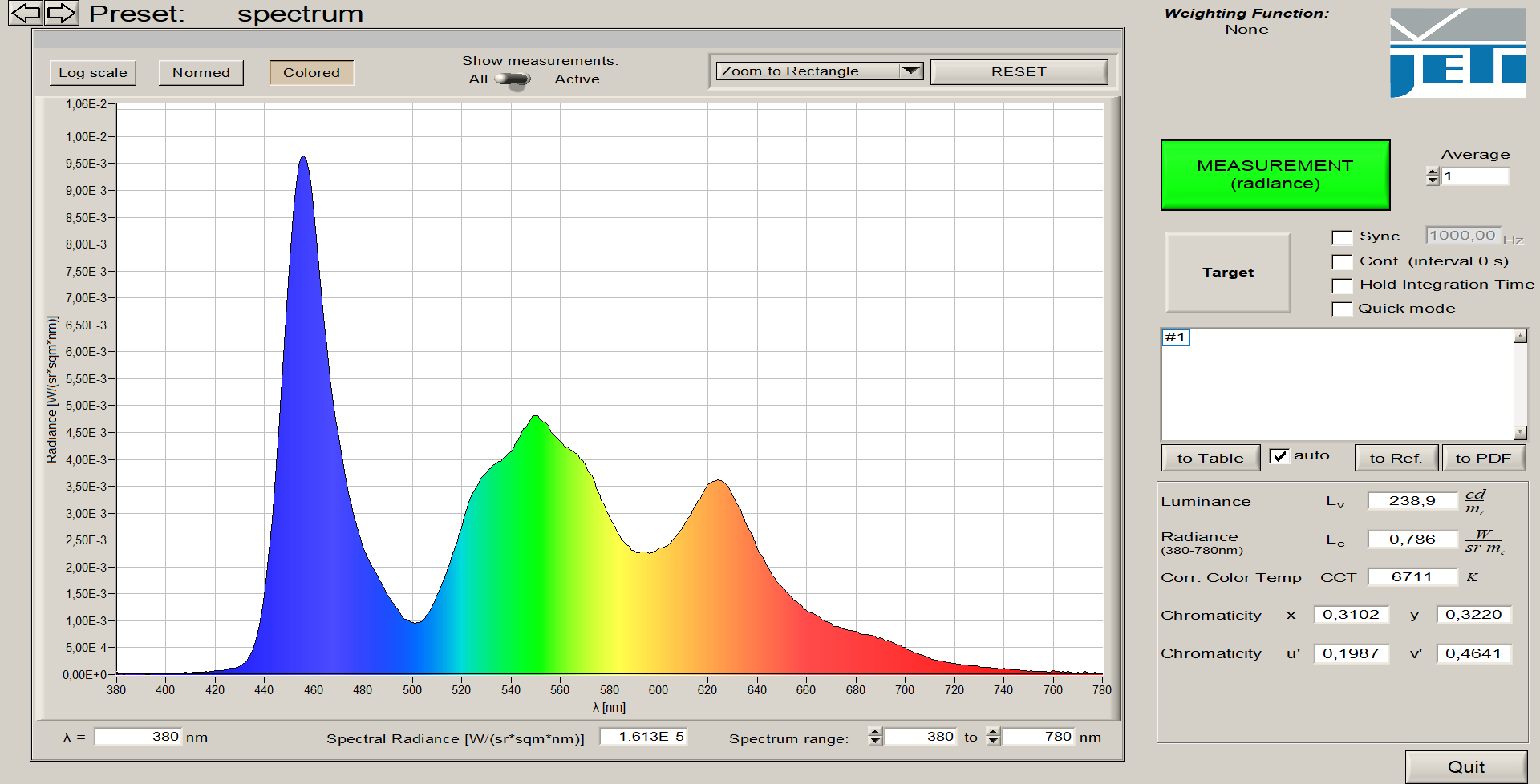Click the wavelength λ input field
Image resolution: width=1540 pixels, height=784 pixels.
click(138, 737)
